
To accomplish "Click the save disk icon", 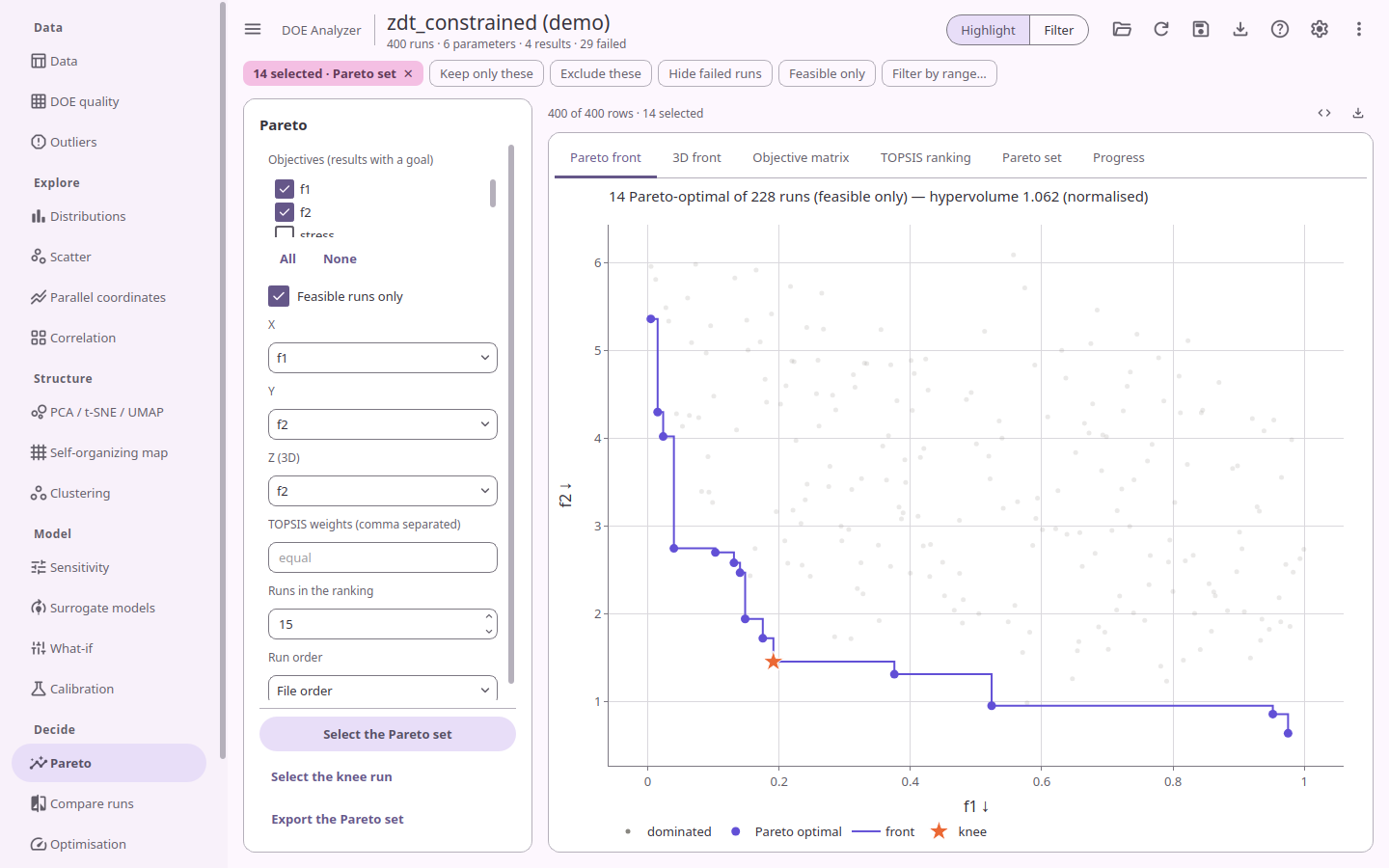I will [x=1201, y=29].
